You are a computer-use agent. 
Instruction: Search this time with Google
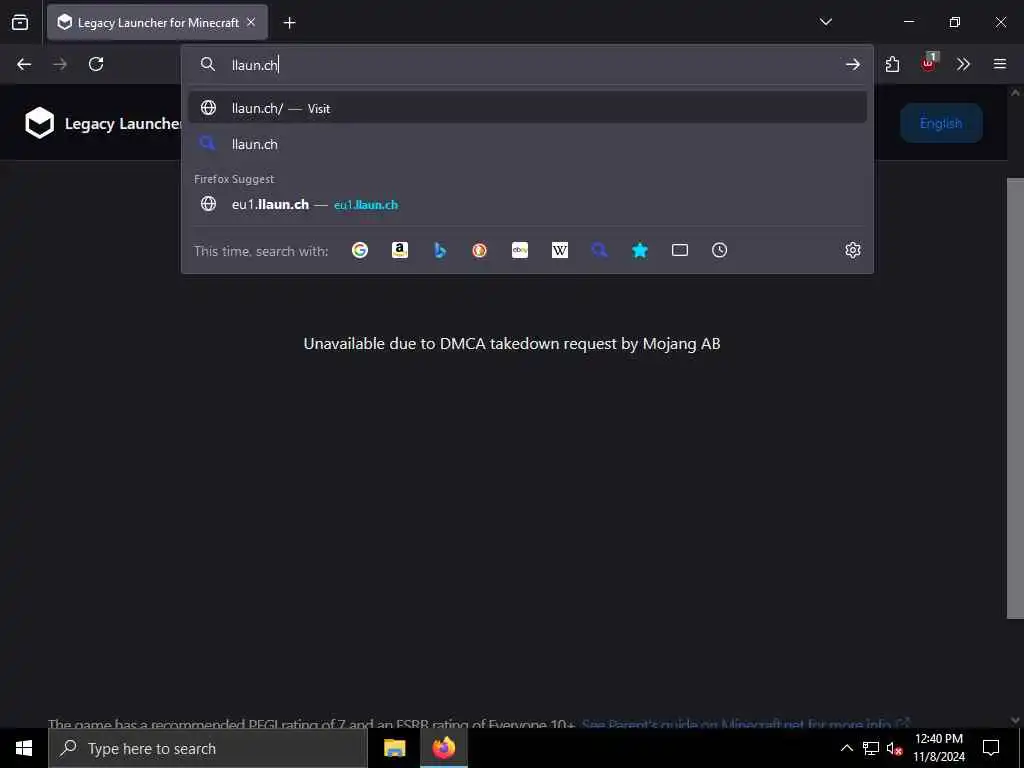[x=360, y=250]
